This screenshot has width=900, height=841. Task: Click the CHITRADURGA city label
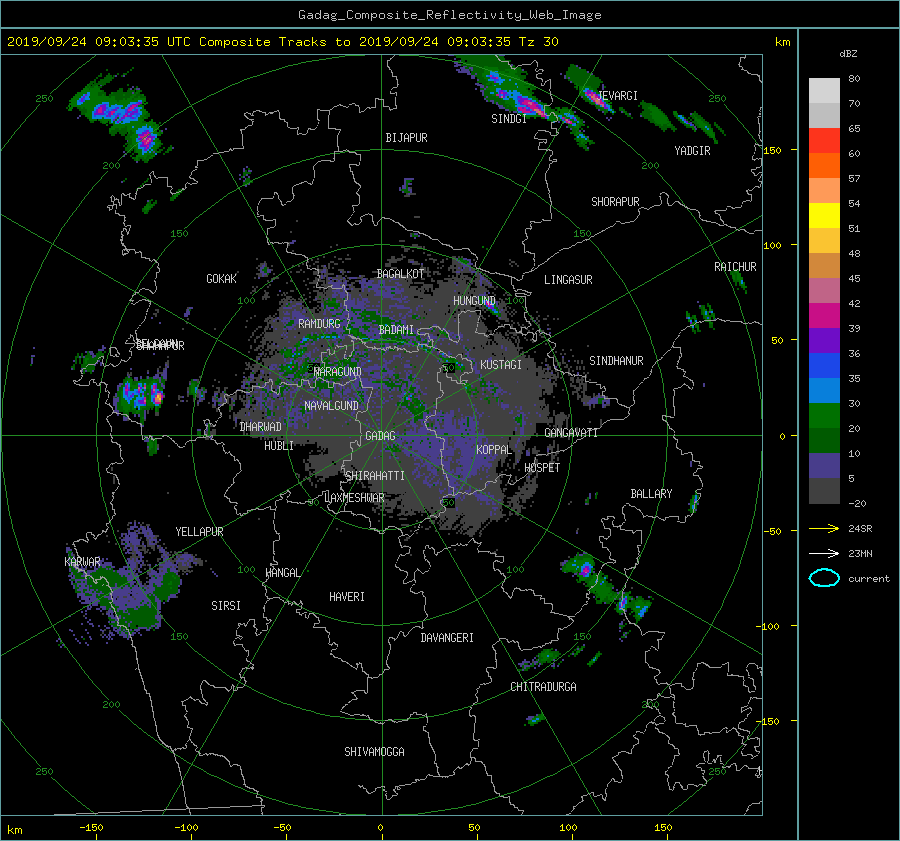coord(543,687)
